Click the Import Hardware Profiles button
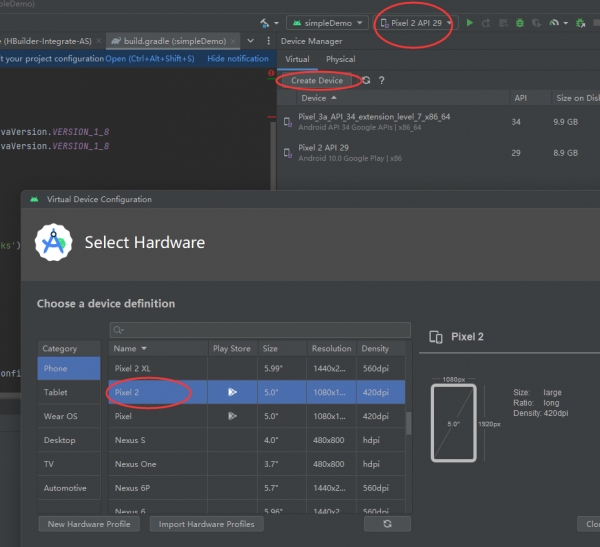 206,524
